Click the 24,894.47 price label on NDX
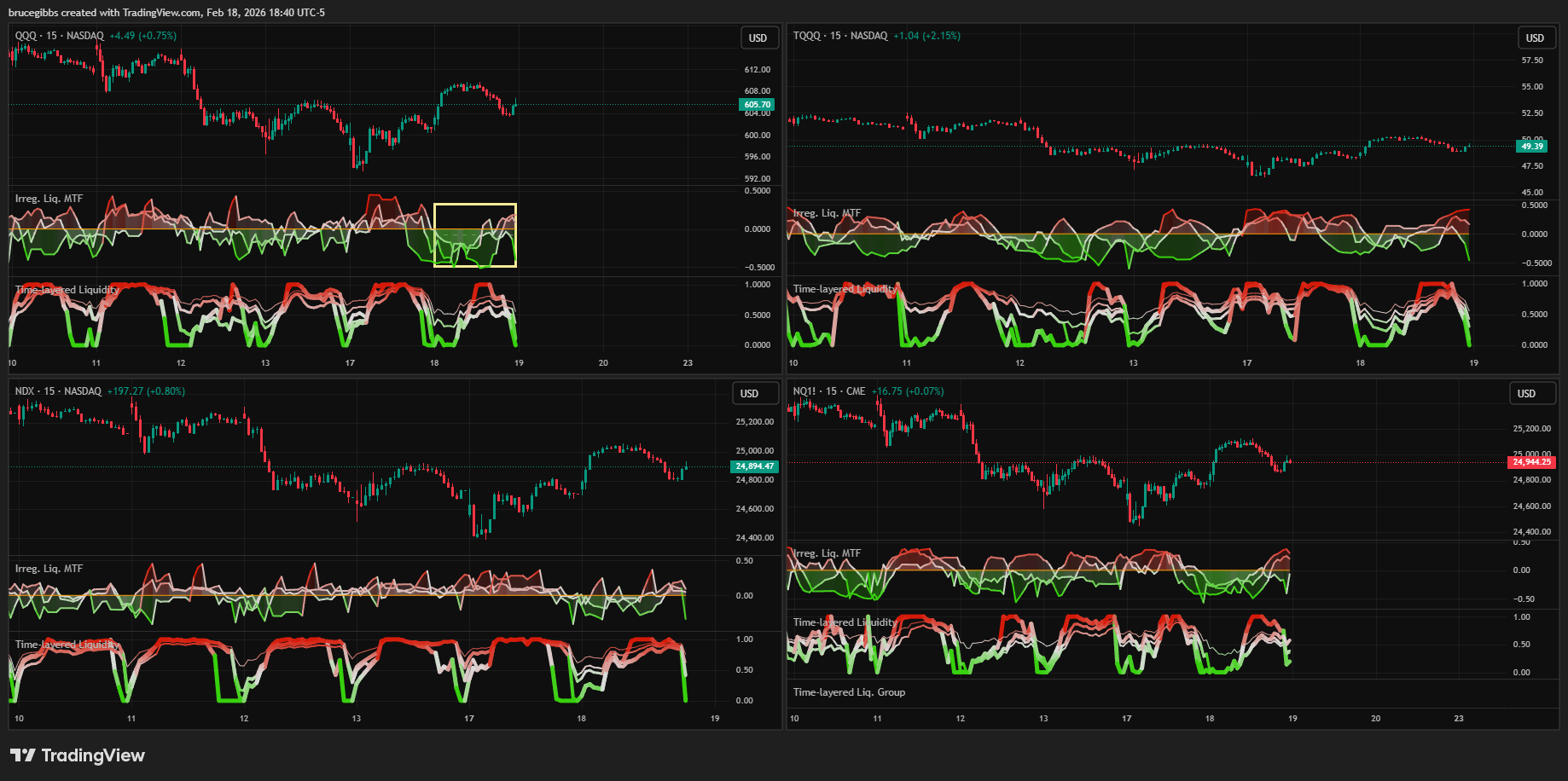Viewport: 1568px width, 781px height. pos(754,466)
